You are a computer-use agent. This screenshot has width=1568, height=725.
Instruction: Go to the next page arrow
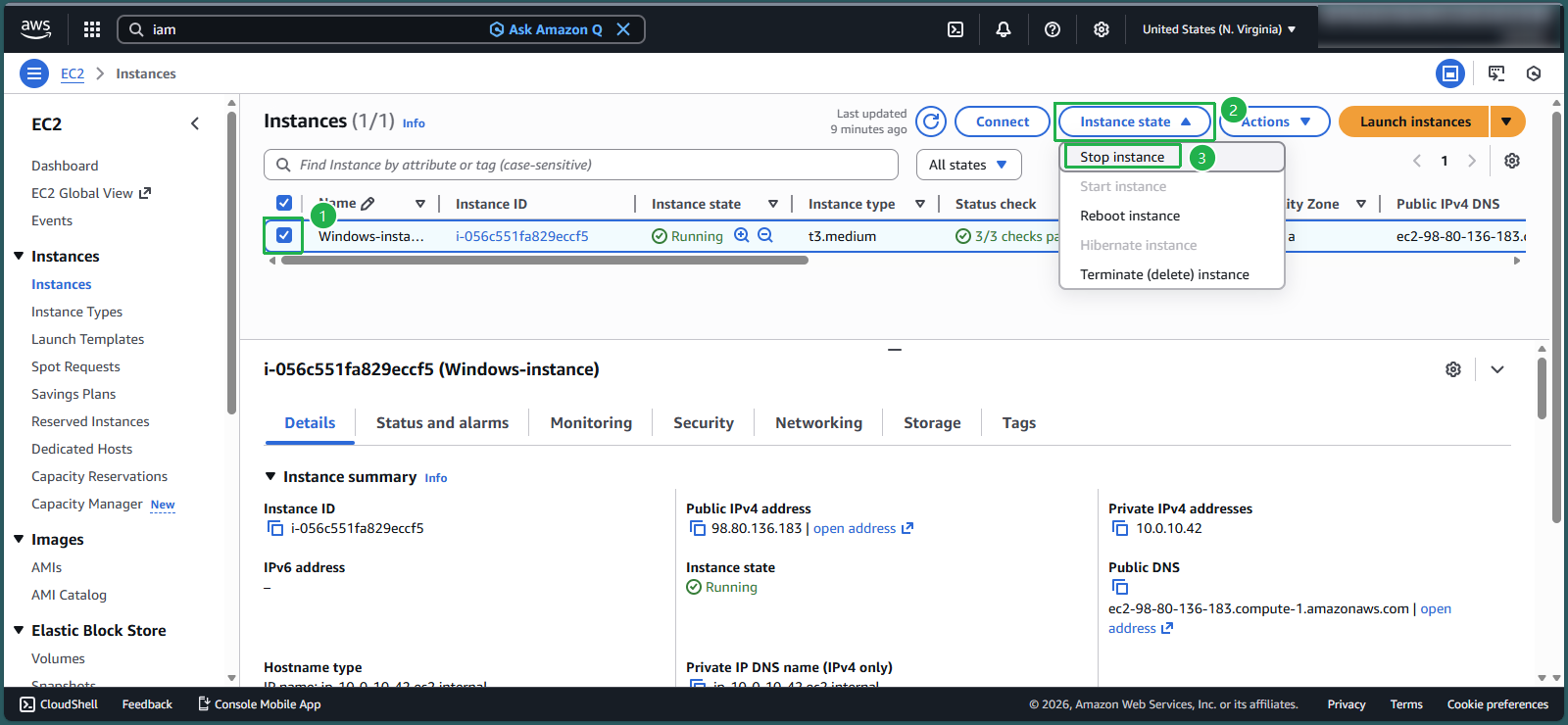click(1472, 161)
